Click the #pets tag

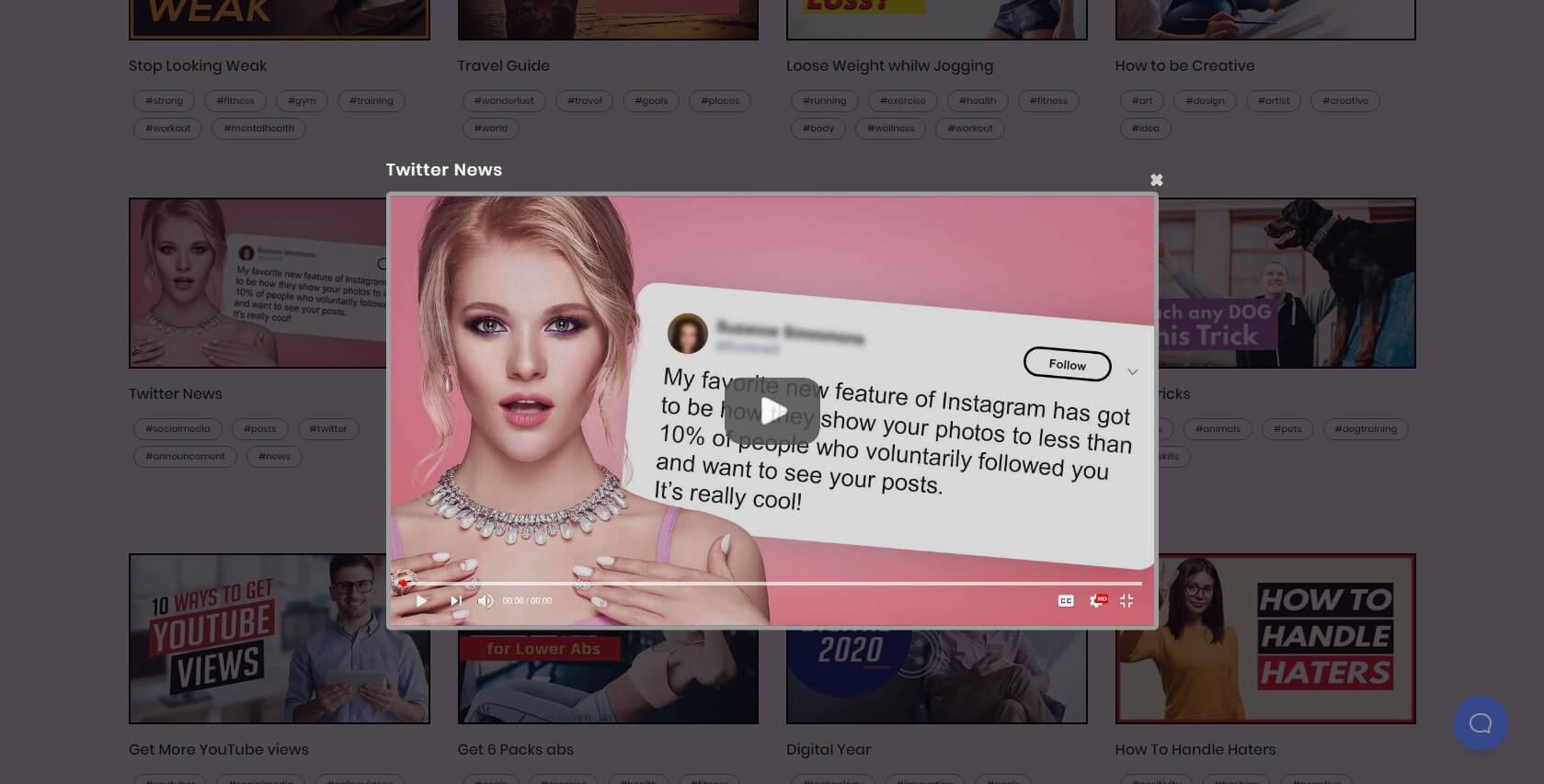pyautogui.click(x=1287, y=429)
